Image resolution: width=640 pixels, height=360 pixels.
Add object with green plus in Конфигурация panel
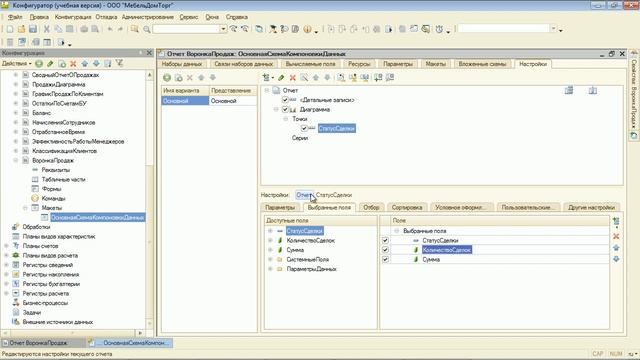pyautogui.click(x=39, y=64)
